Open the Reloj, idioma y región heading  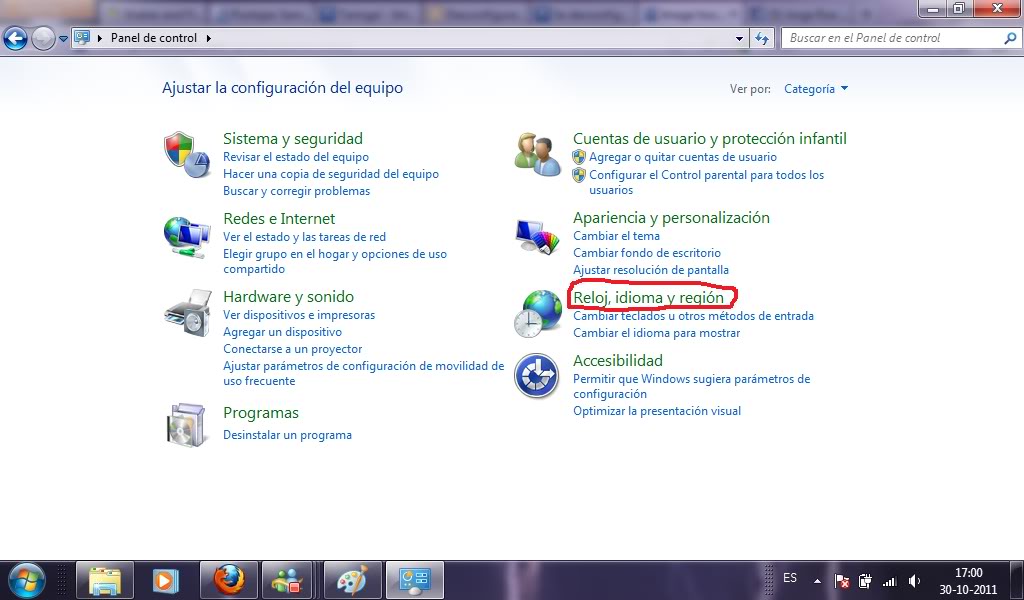[648, 298]
